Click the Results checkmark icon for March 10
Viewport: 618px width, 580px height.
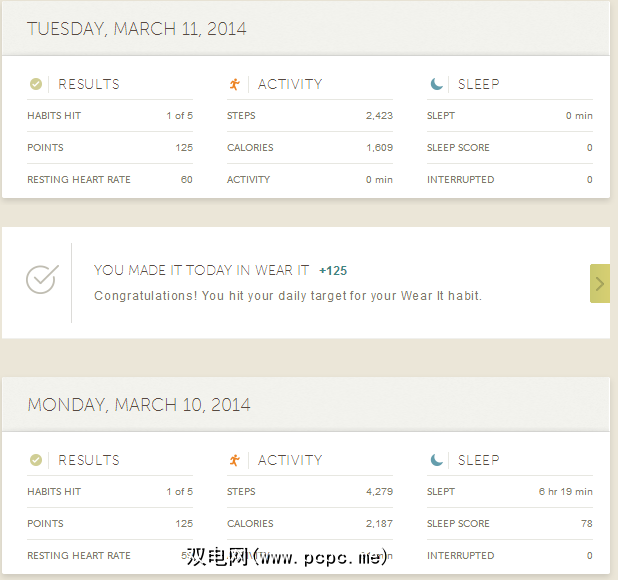point(36,460)
